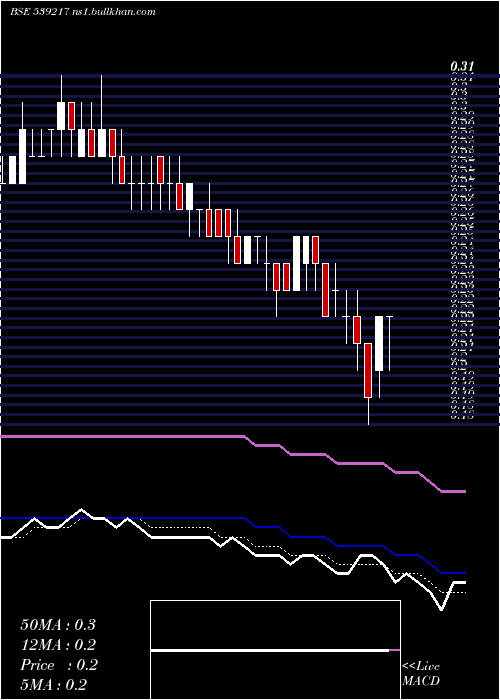Click the 50MA : 0.3 reading
Screen dimensions: 500x700
58,625
